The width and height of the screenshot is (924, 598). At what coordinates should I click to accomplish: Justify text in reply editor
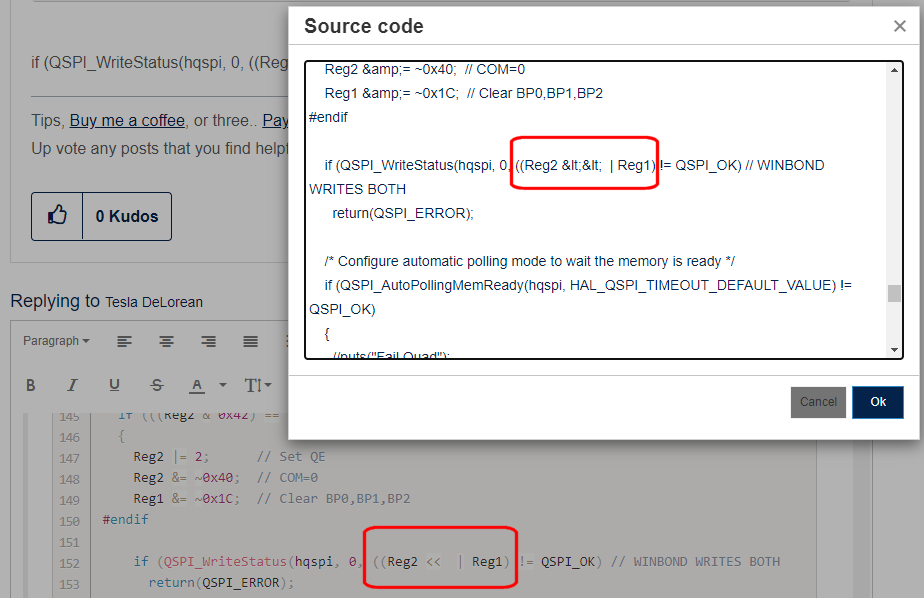[x=250, y=341]
